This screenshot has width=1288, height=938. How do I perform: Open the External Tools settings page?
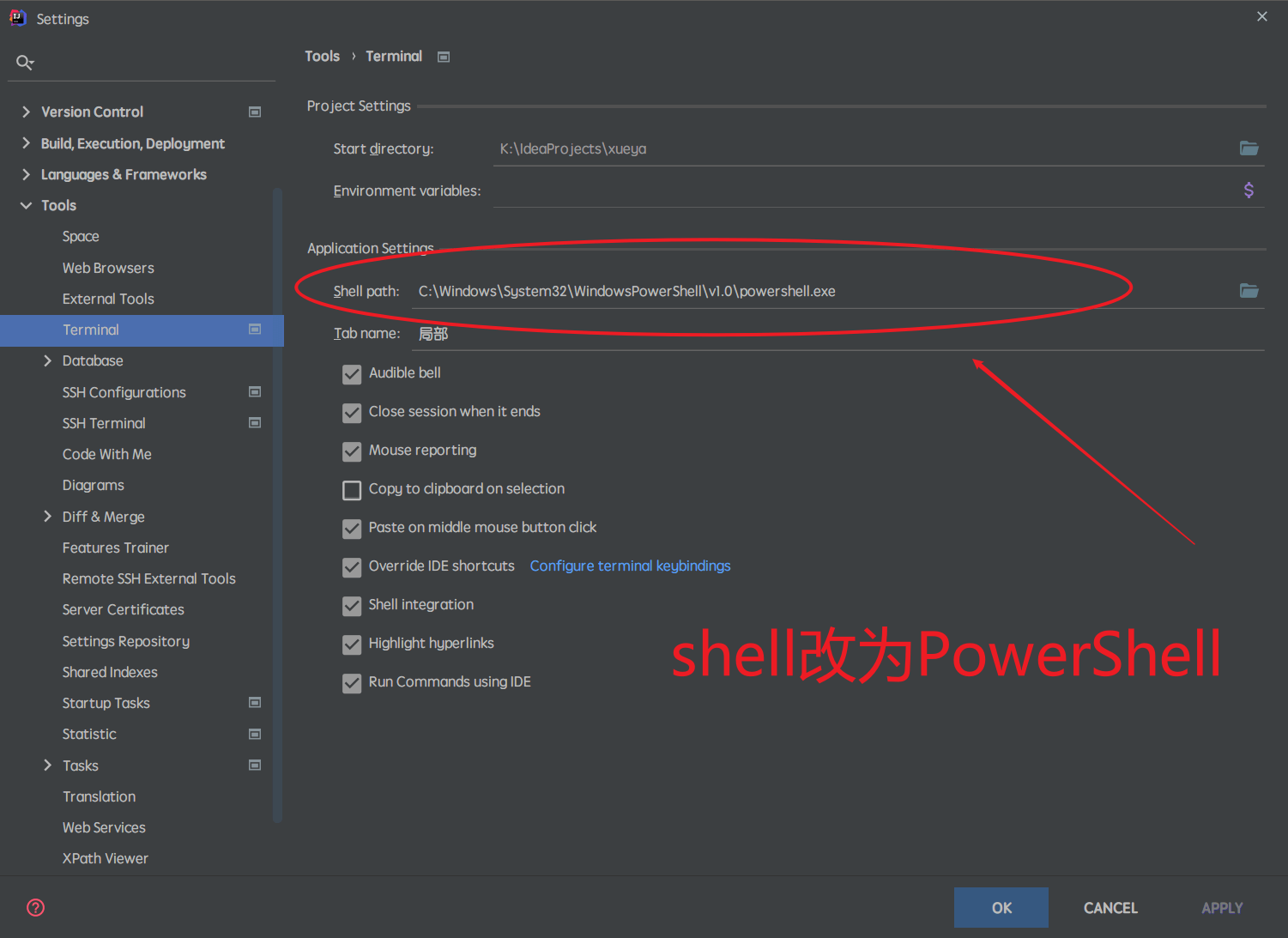coord(108,299)
